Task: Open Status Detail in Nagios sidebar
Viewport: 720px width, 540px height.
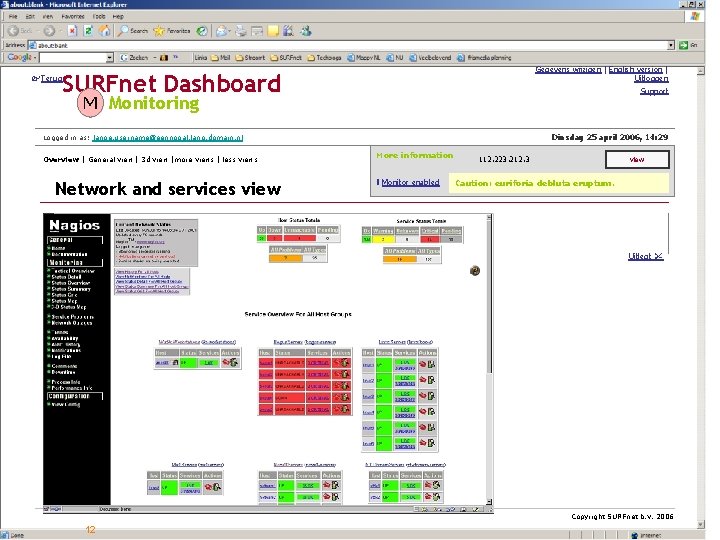Action: click(66, 277)
